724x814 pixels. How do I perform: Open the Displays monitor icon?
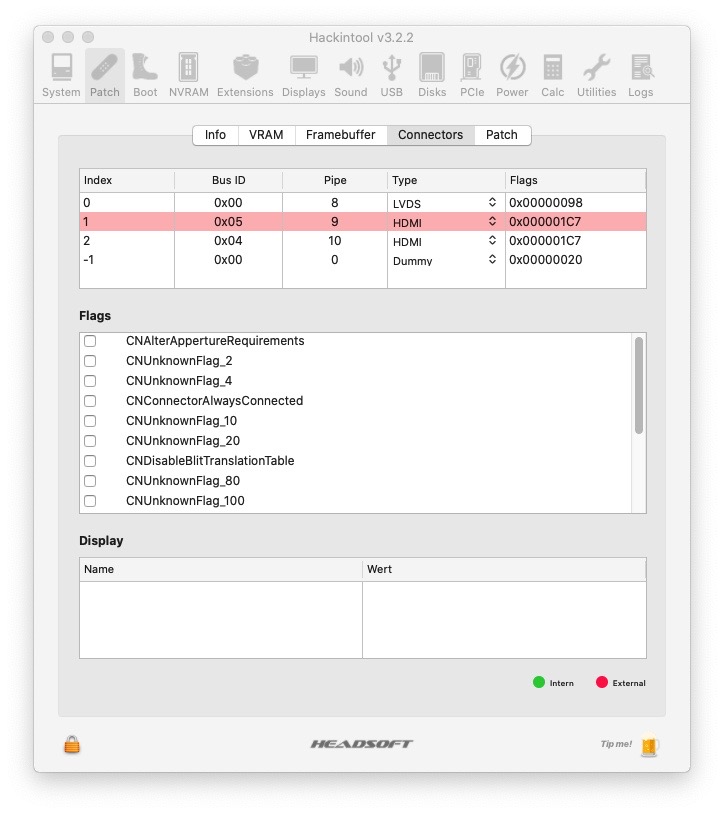304,67
